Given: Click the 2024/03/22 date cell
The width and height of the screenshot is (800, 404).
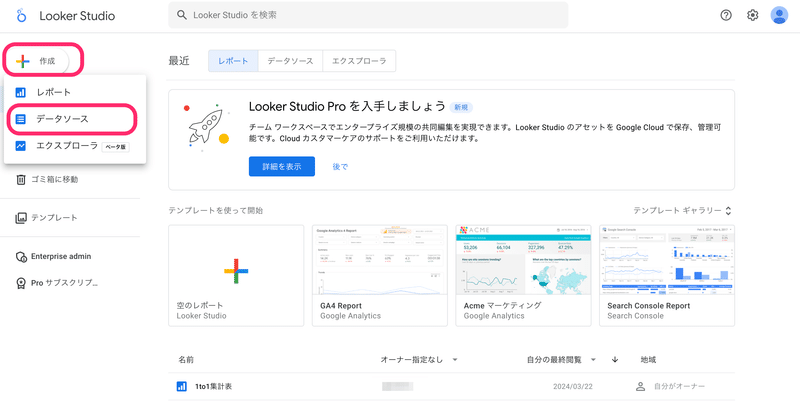Looking at the screenshot, I should [x=572, y=387].
